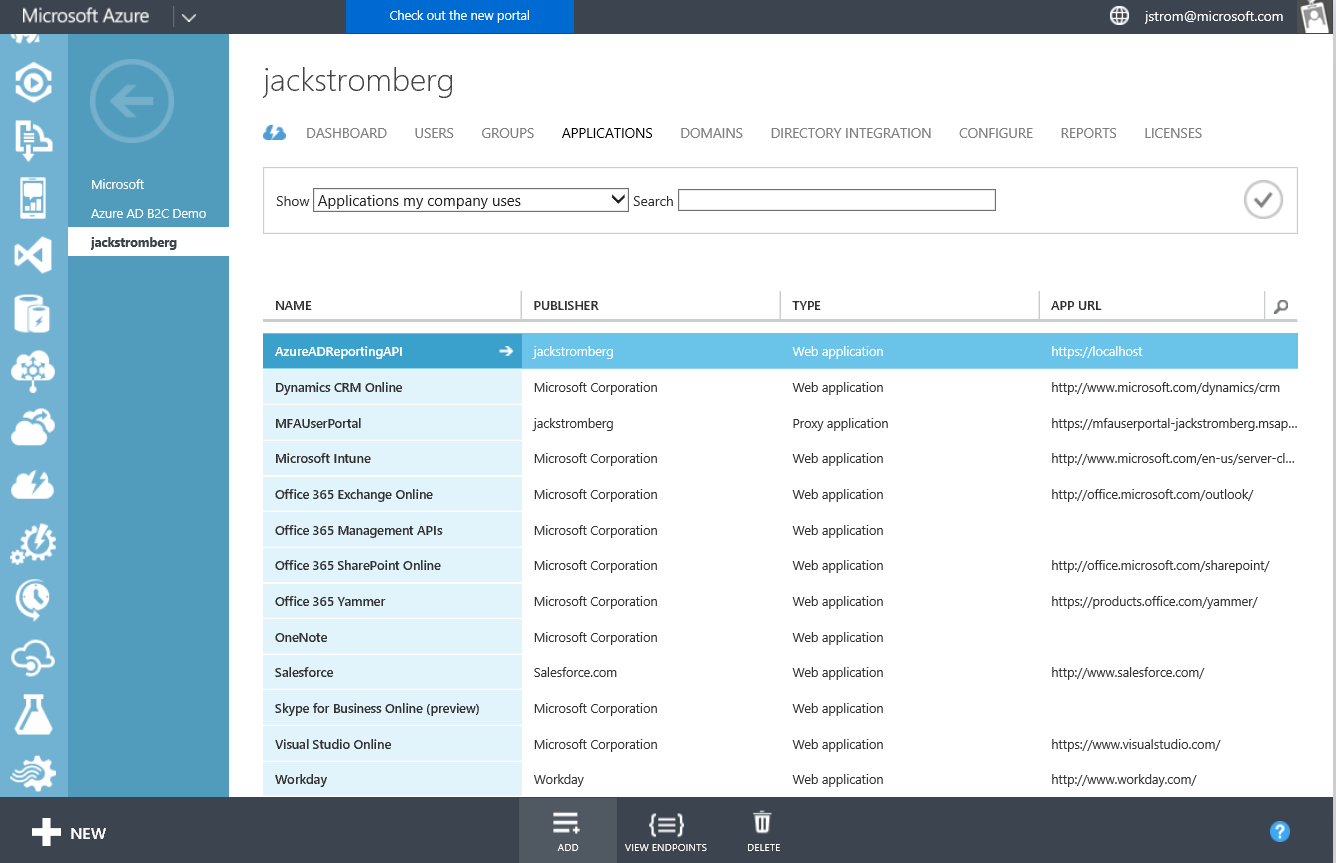Sort by the APP URL column header
Image resolution: width=1336 pixels, height=863 pixels.
(1076, 306)
